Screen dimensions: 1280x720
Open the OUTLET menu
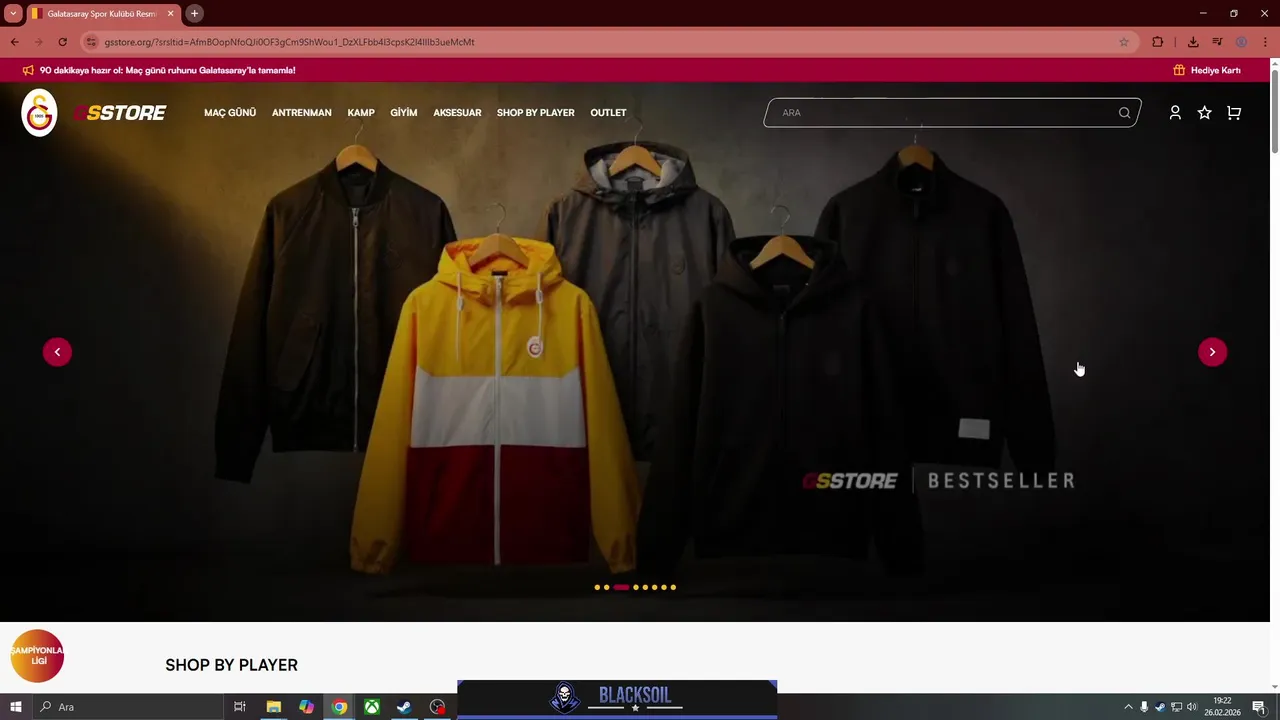click(x=608, y=113)
